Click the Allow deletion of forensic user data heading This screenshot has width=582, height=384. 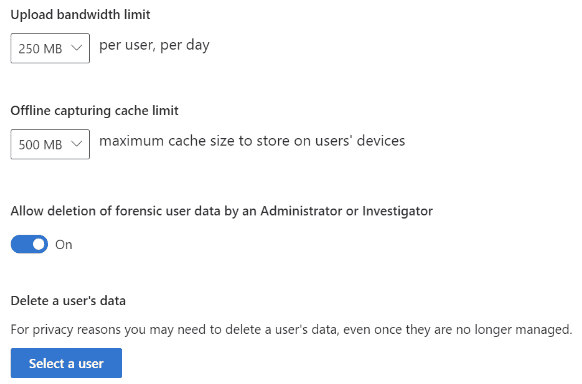click(222, 211)
